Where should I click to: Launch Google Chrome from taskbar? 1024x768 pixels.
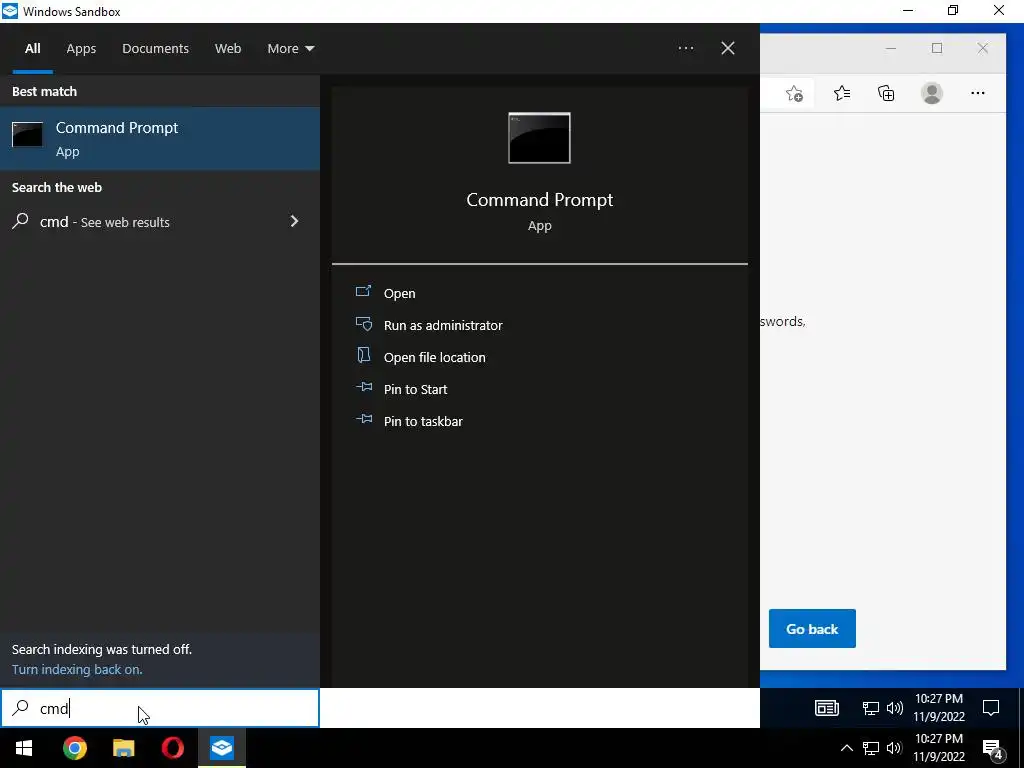(75, 748)
